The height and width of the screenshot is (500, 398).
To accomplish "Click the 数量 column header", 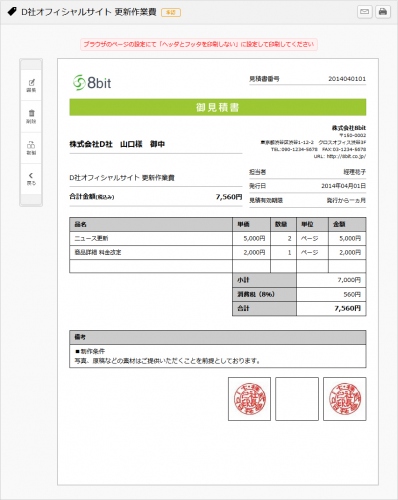I will (x=283, y=224).
